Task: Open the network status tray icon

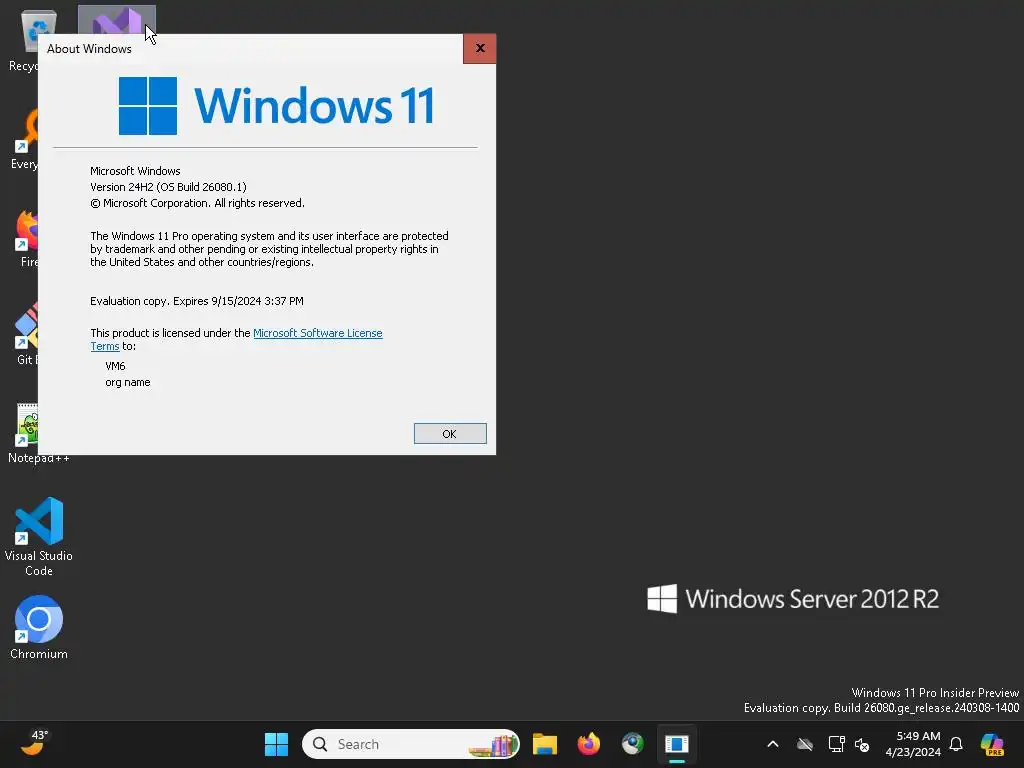Action: tap(836, 744)
